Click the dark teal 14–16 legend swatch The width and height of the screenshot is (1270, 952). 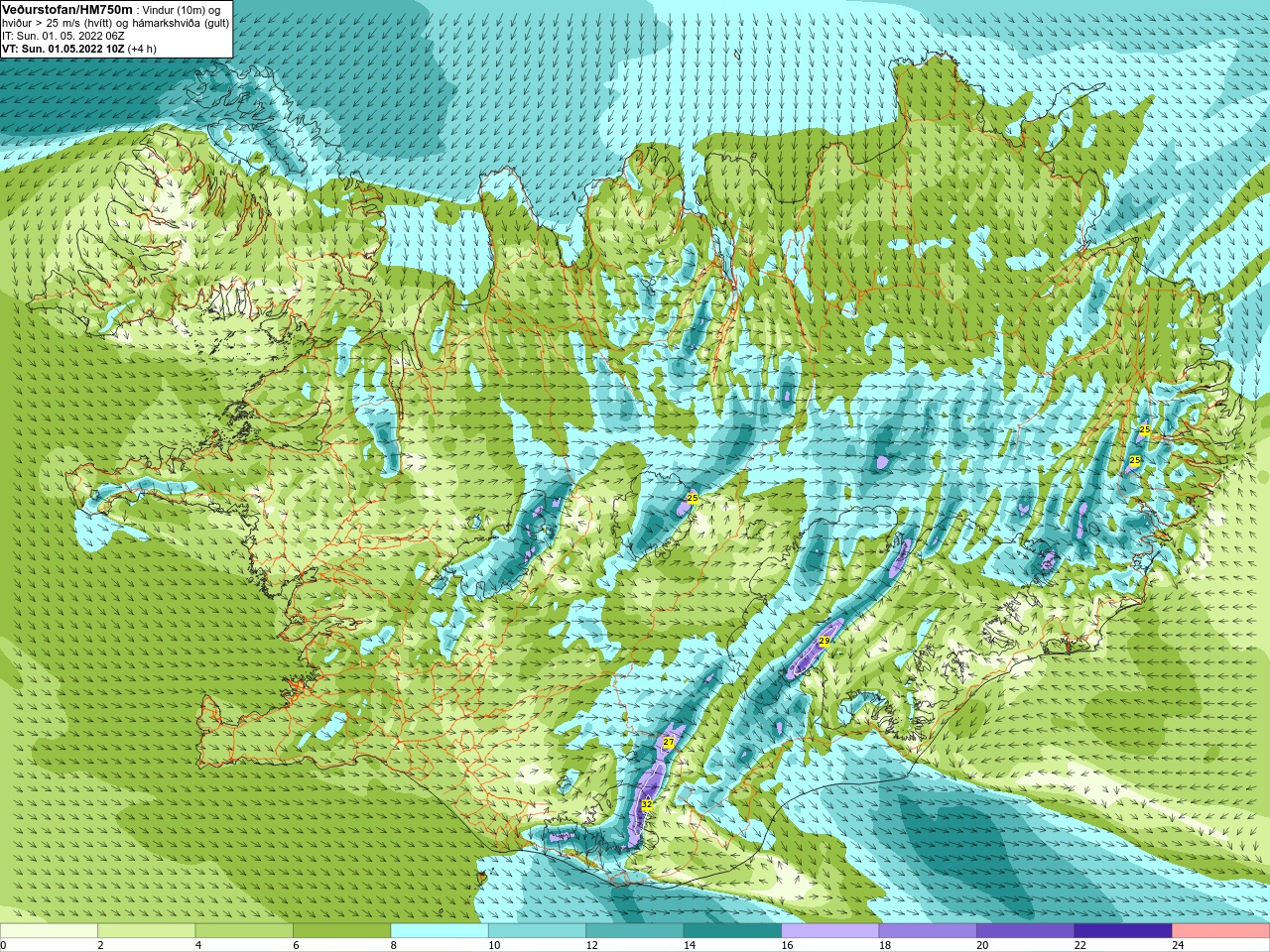click(x=732, y=930)
